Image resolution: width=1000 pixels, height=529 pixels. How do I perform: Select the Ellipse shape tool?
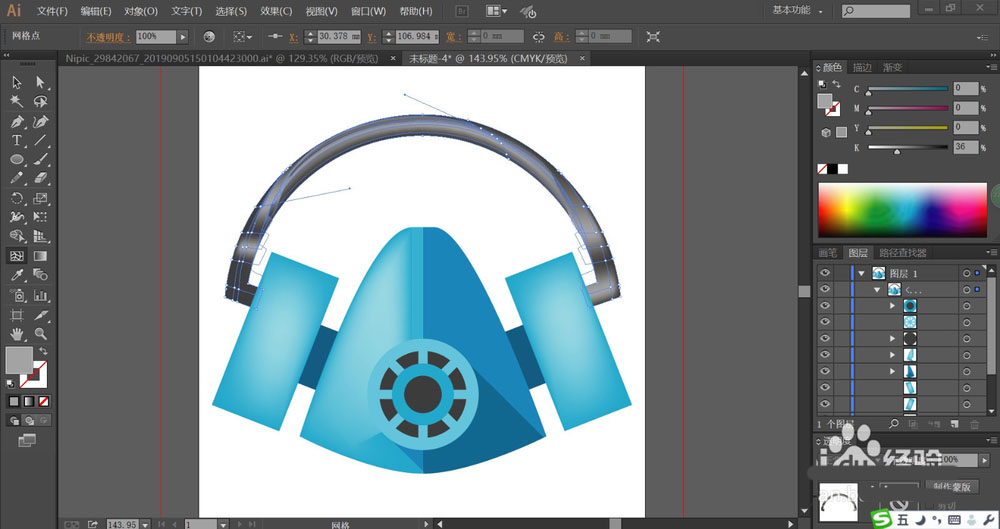pyautogui.click(x=17, y=159)
